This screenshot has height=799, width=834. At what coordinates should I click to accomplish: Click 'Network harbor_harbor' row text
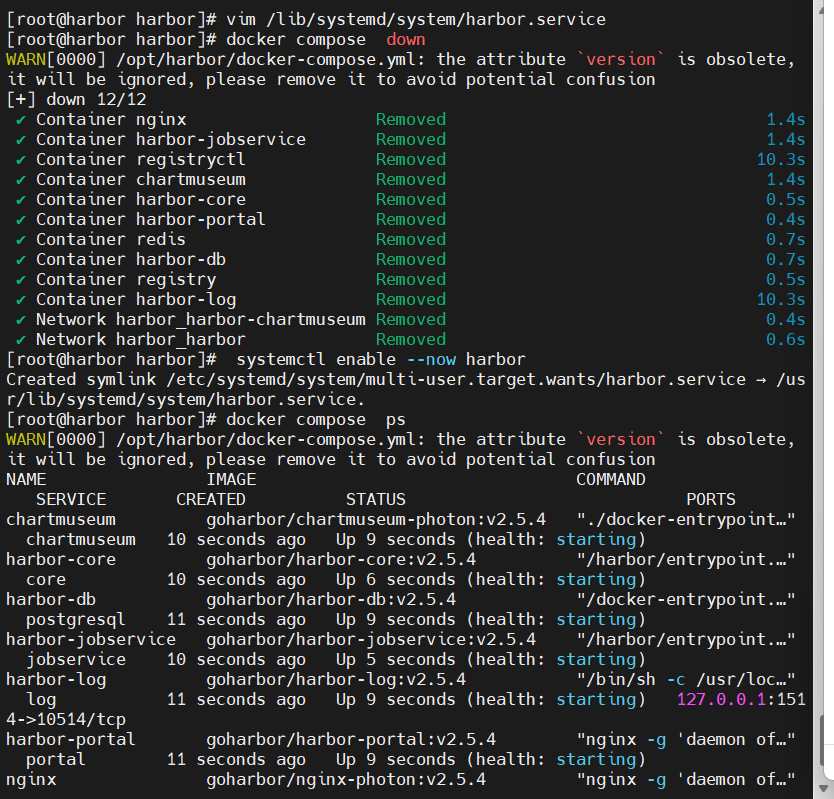(141, 339)
